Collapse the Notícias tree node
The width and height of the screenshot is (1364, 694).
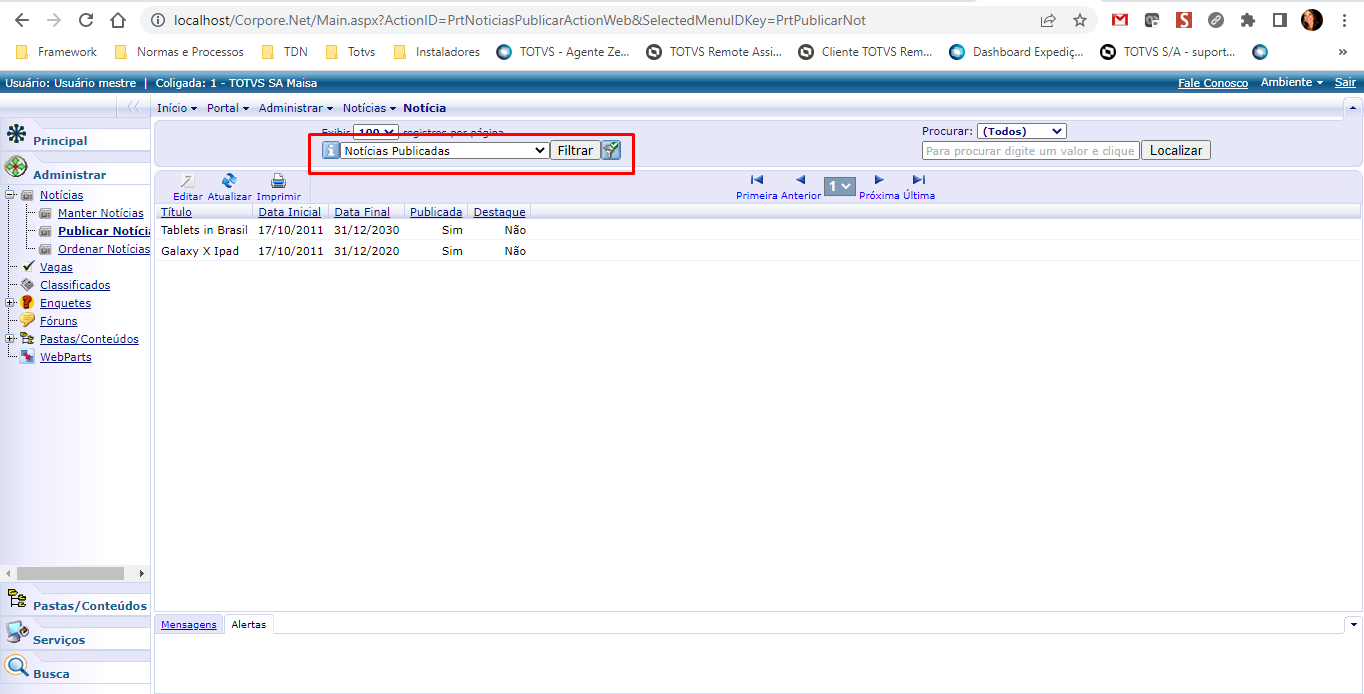(11, 195)
